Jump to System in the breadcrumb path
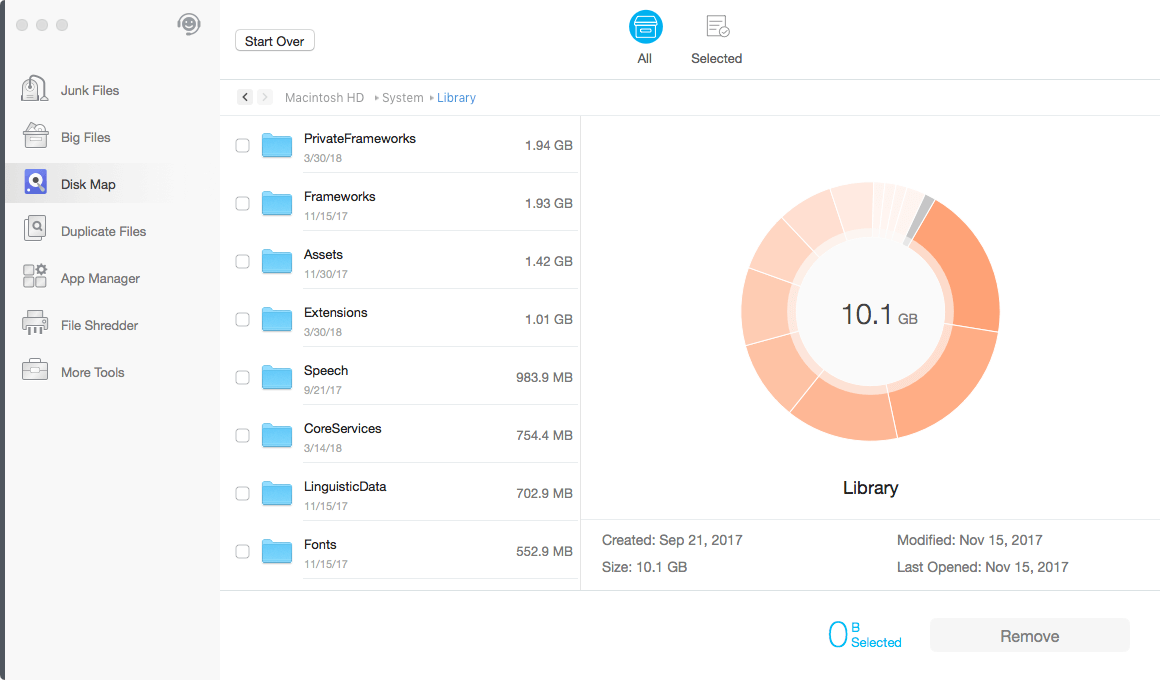Image resolution: width=1160 pixels, height=680 pixels. coord(402,97)
